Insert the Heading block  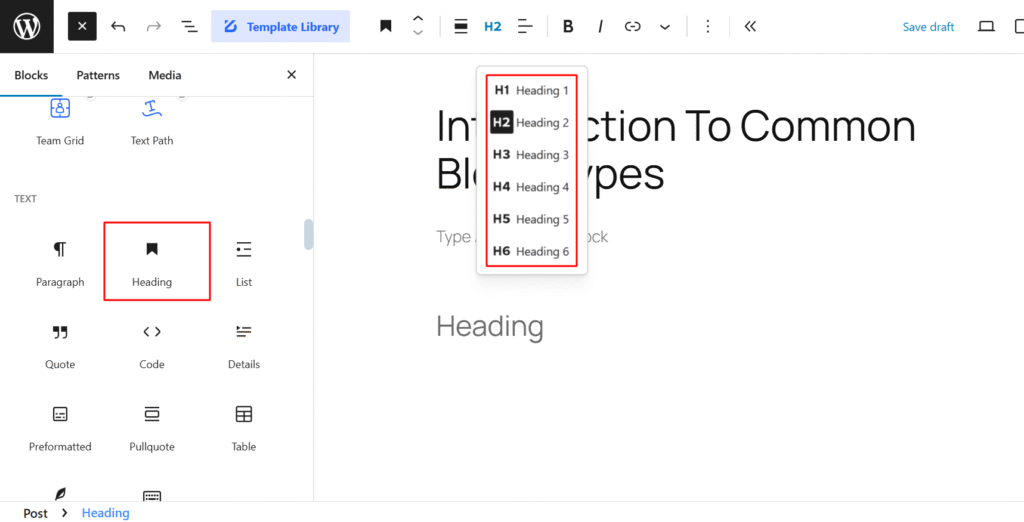pyautogui.click(x=152, y=262)
